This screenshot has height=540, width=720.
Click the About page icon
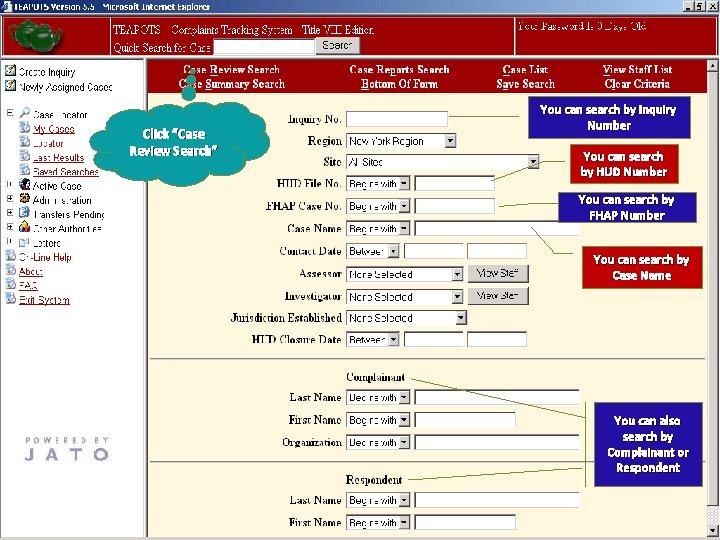[x=10, y=270]
